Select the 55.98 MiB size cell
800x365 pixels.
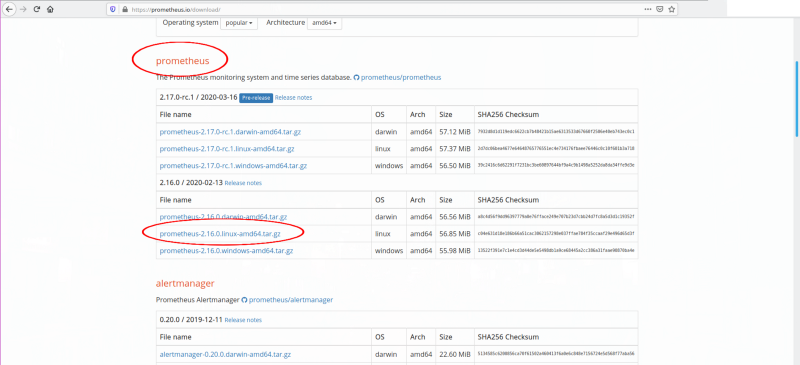click(455, 251)
